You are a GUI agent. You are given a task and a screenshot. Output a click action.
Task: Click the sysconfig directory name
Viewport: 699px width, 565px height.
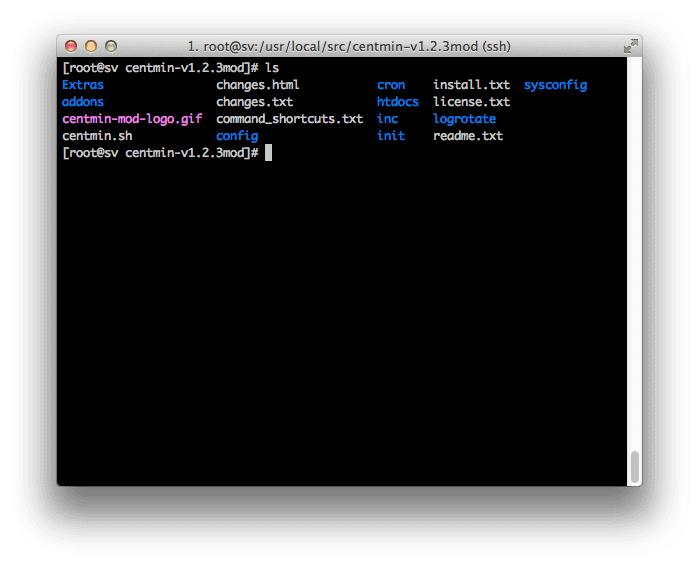click(555, 85)
